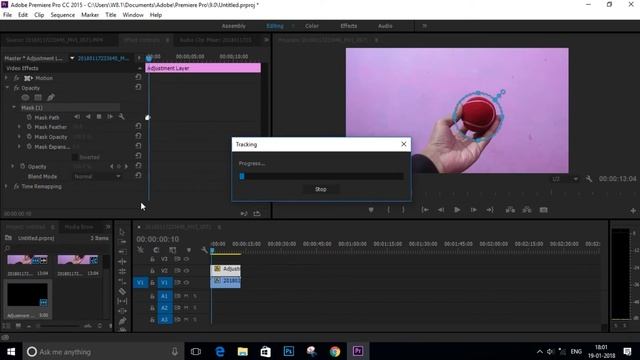Viewport: 640px width, 360px height.
Task: Toggle lock on track V2
Action: point(152,271)
